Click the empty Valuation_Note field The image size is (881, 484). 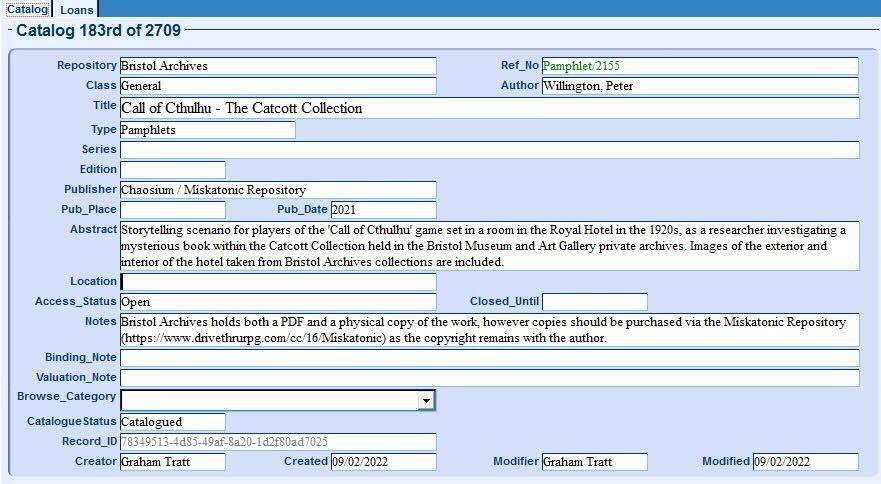489,378
